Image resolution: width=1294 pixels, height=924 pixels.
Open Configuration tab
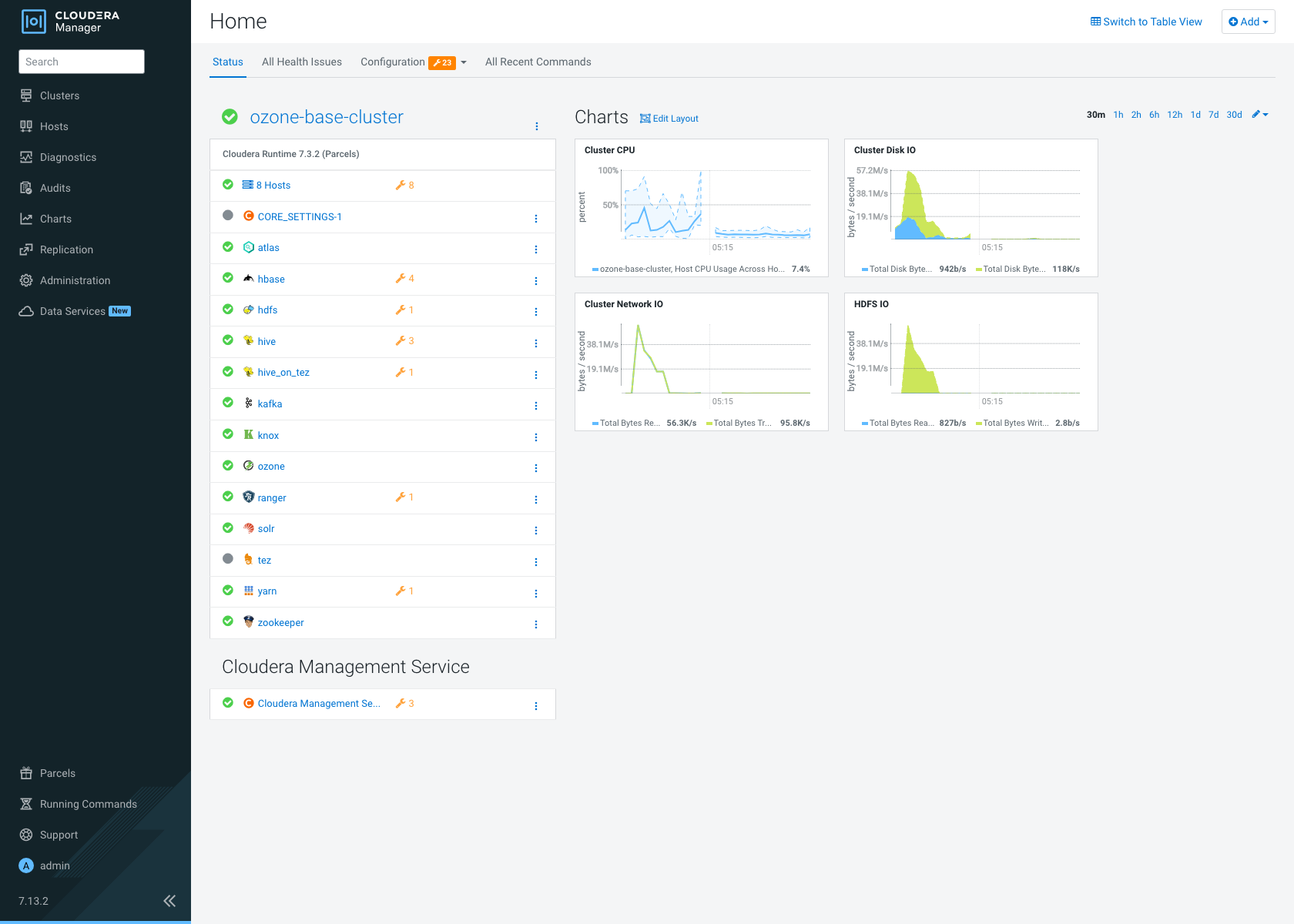click(393, 62)
